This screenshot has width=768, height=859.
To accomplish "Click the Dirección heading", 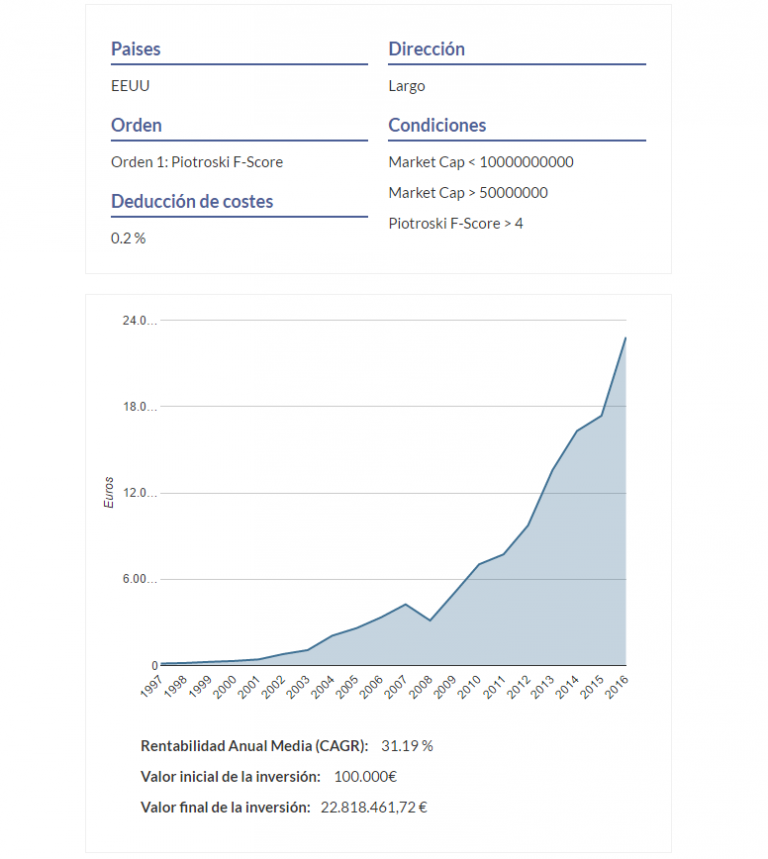I will click(426, 49).
